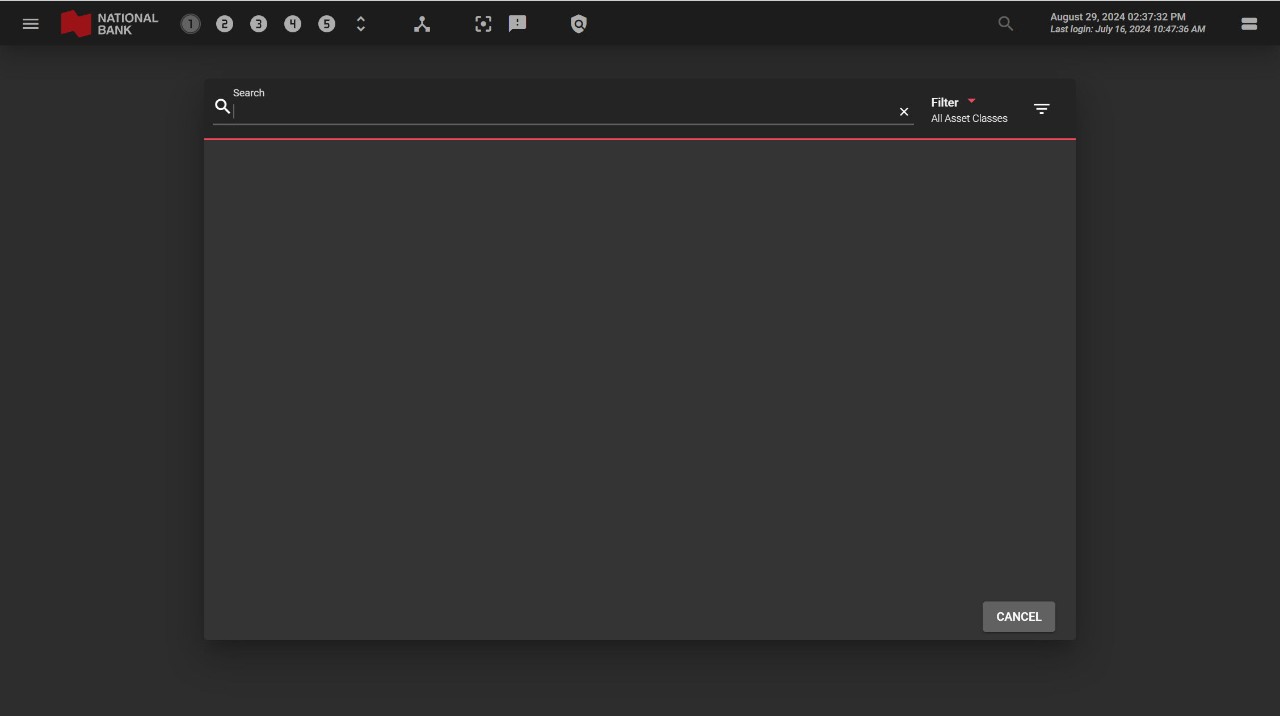Click the date and time text
The image size is (1280, 716).
(1118, 17)
